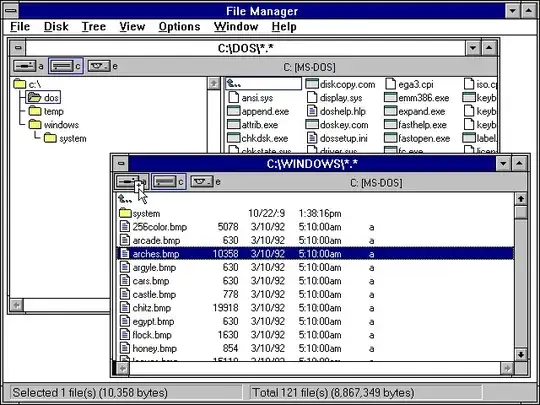Open the Options menu
The width and height of the screenshot is (540, 405).
179,27
